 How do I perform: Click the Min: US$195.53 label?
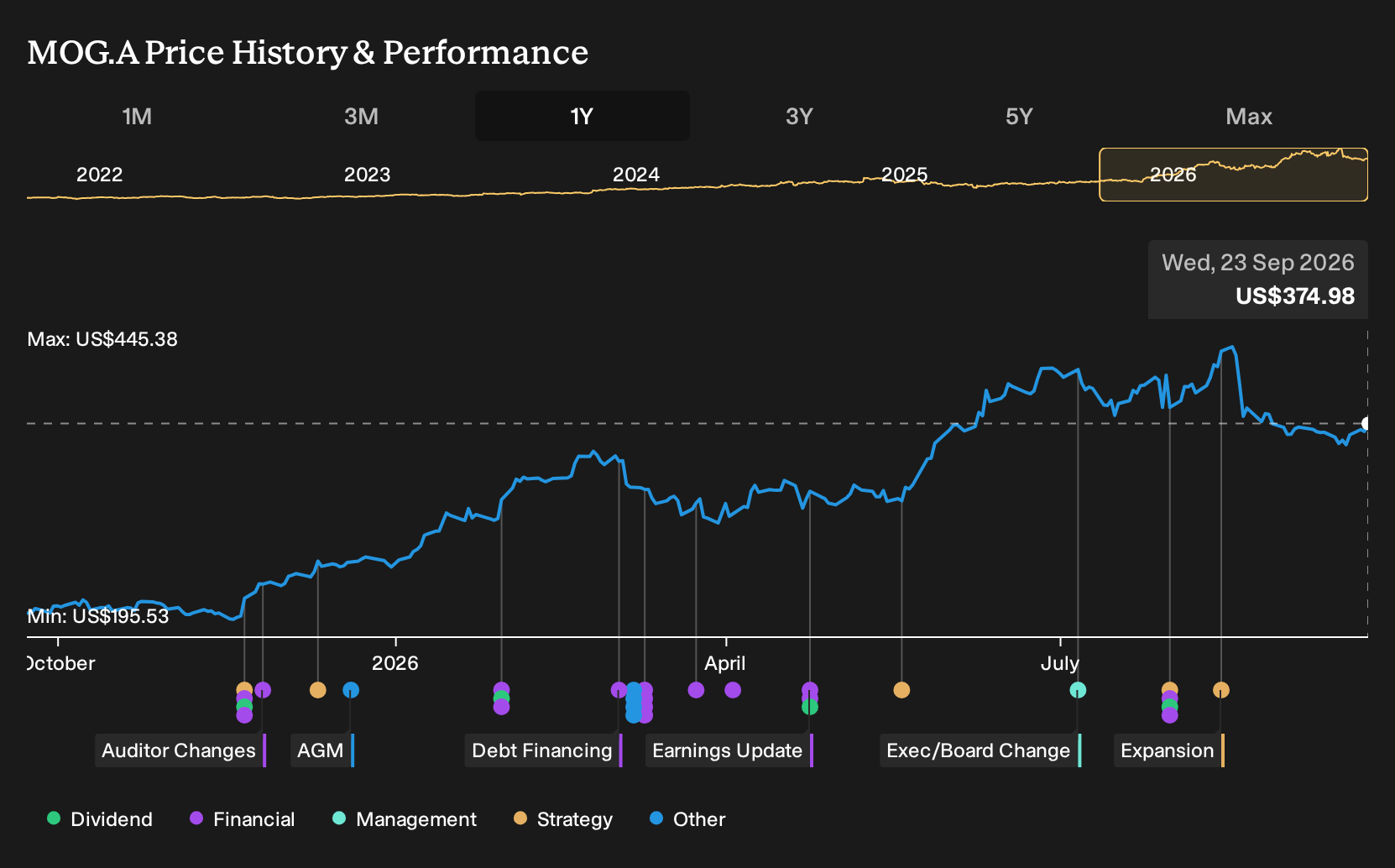click(98, 617)
